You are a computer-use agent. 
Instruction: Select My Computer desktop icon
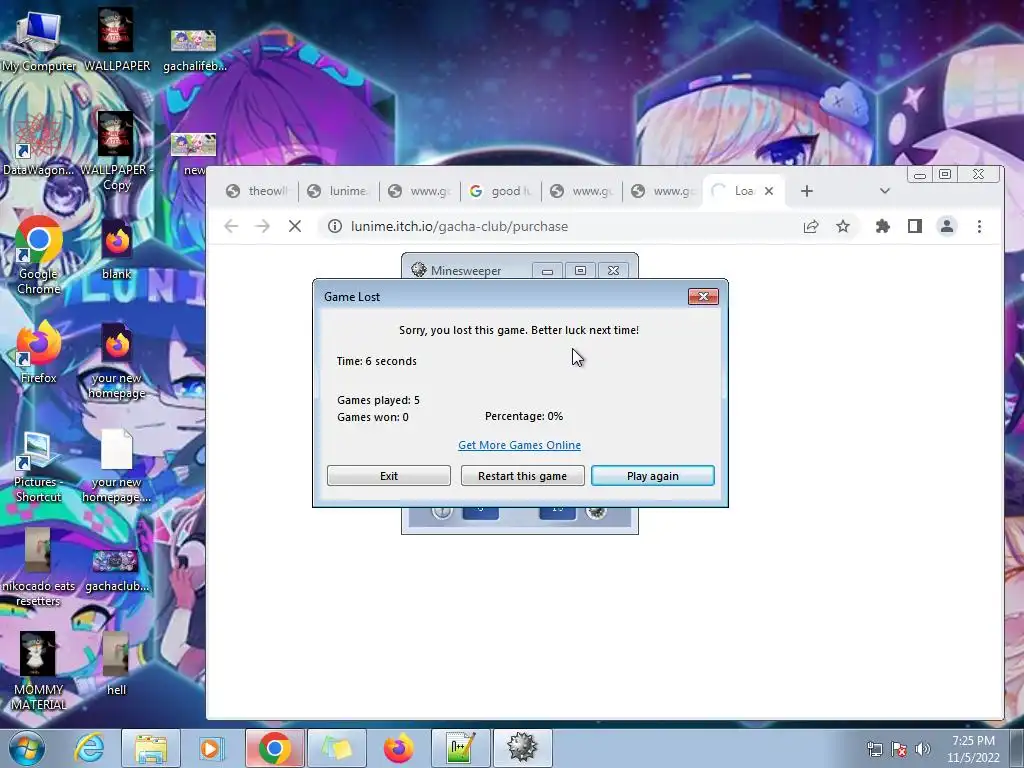click(39, 40)
